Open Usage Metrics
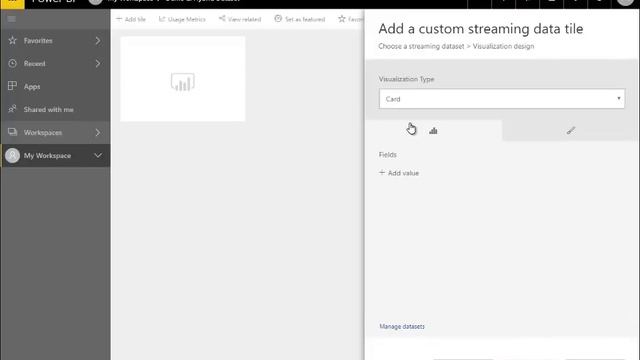The image size is (640, 360). [182, 19]
